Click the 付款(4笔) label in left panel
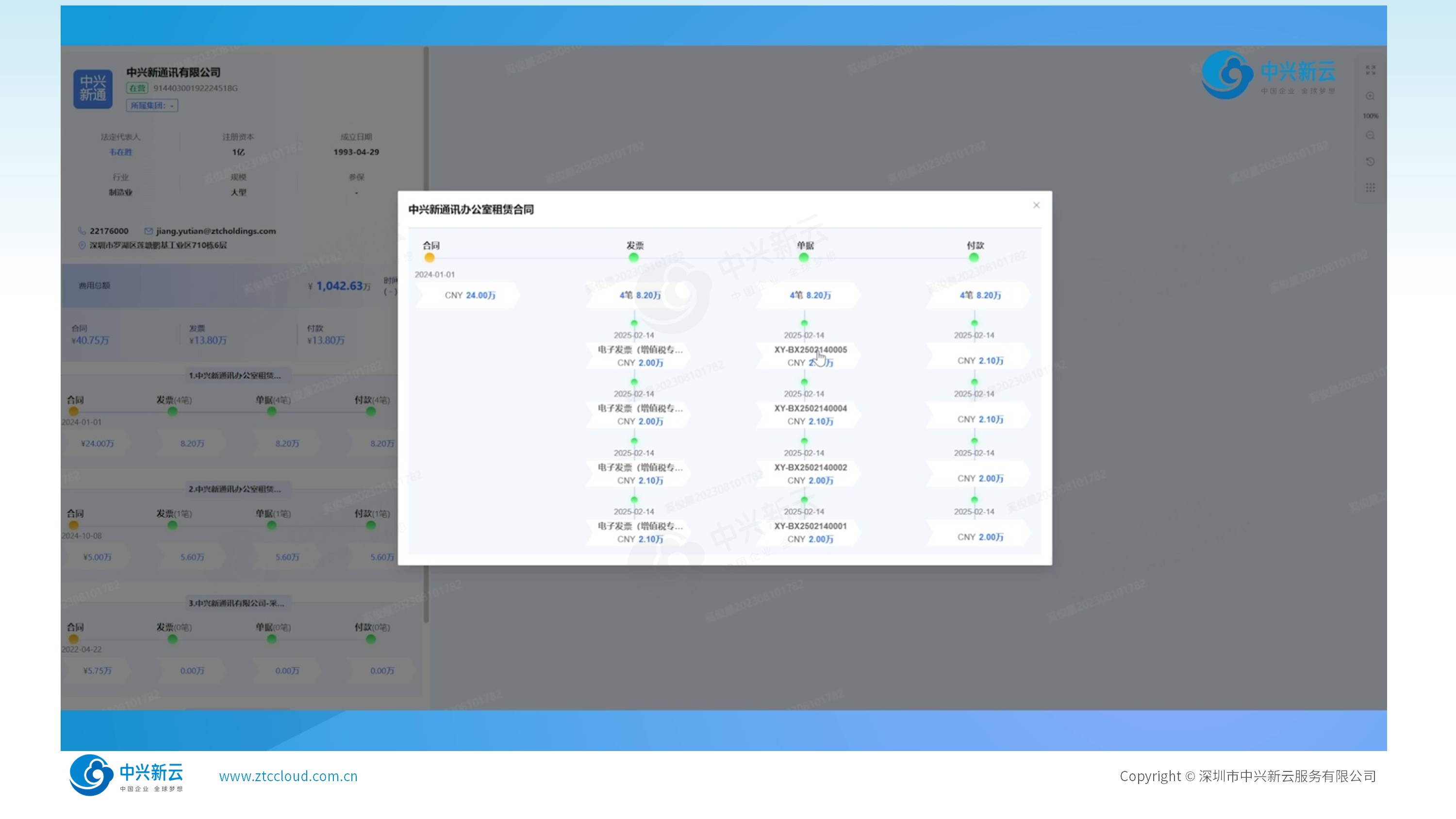 pos(372,400)
